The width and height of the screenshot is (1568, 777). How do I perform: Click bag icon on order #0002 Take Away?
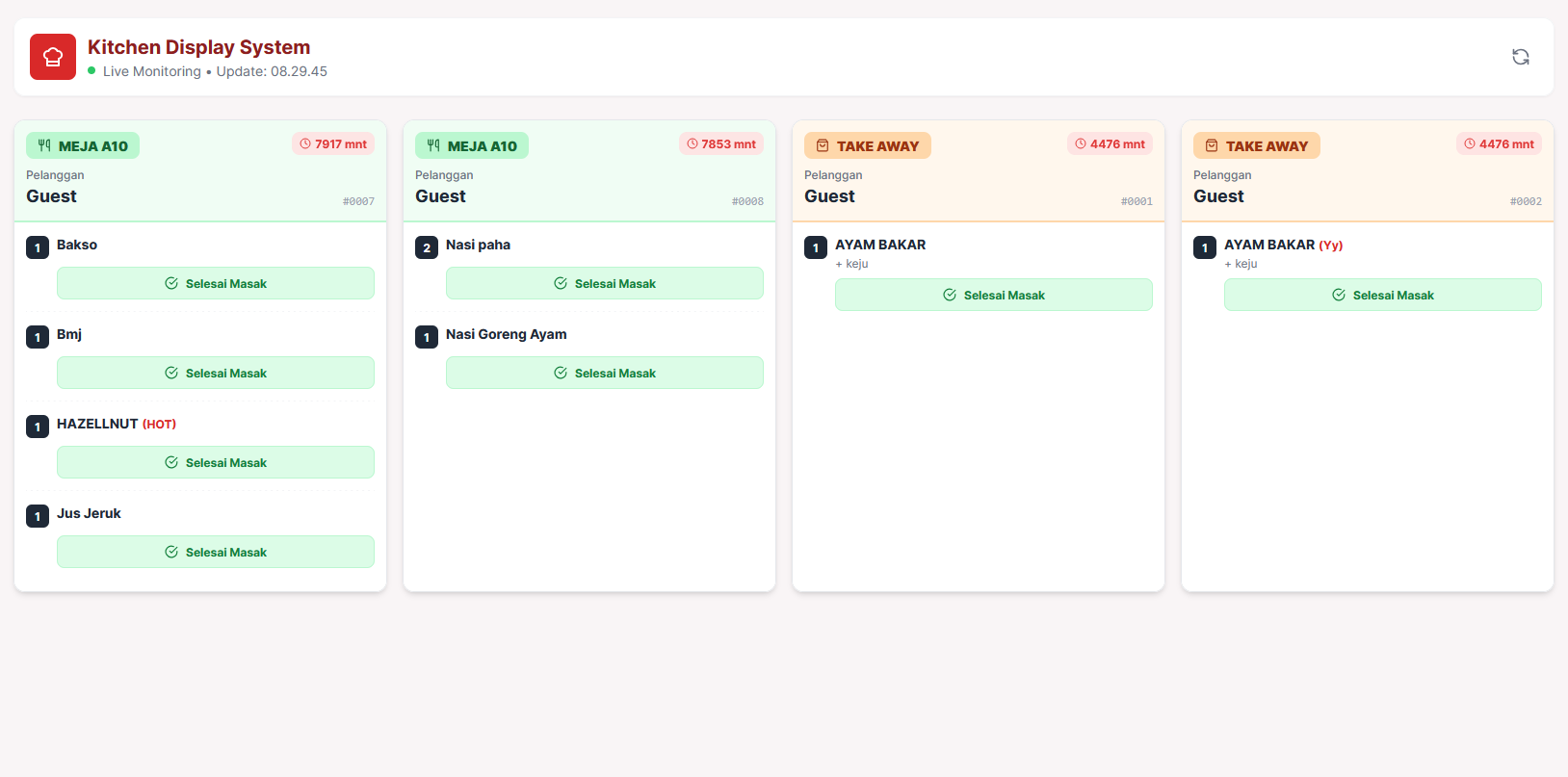(1212, 145)
